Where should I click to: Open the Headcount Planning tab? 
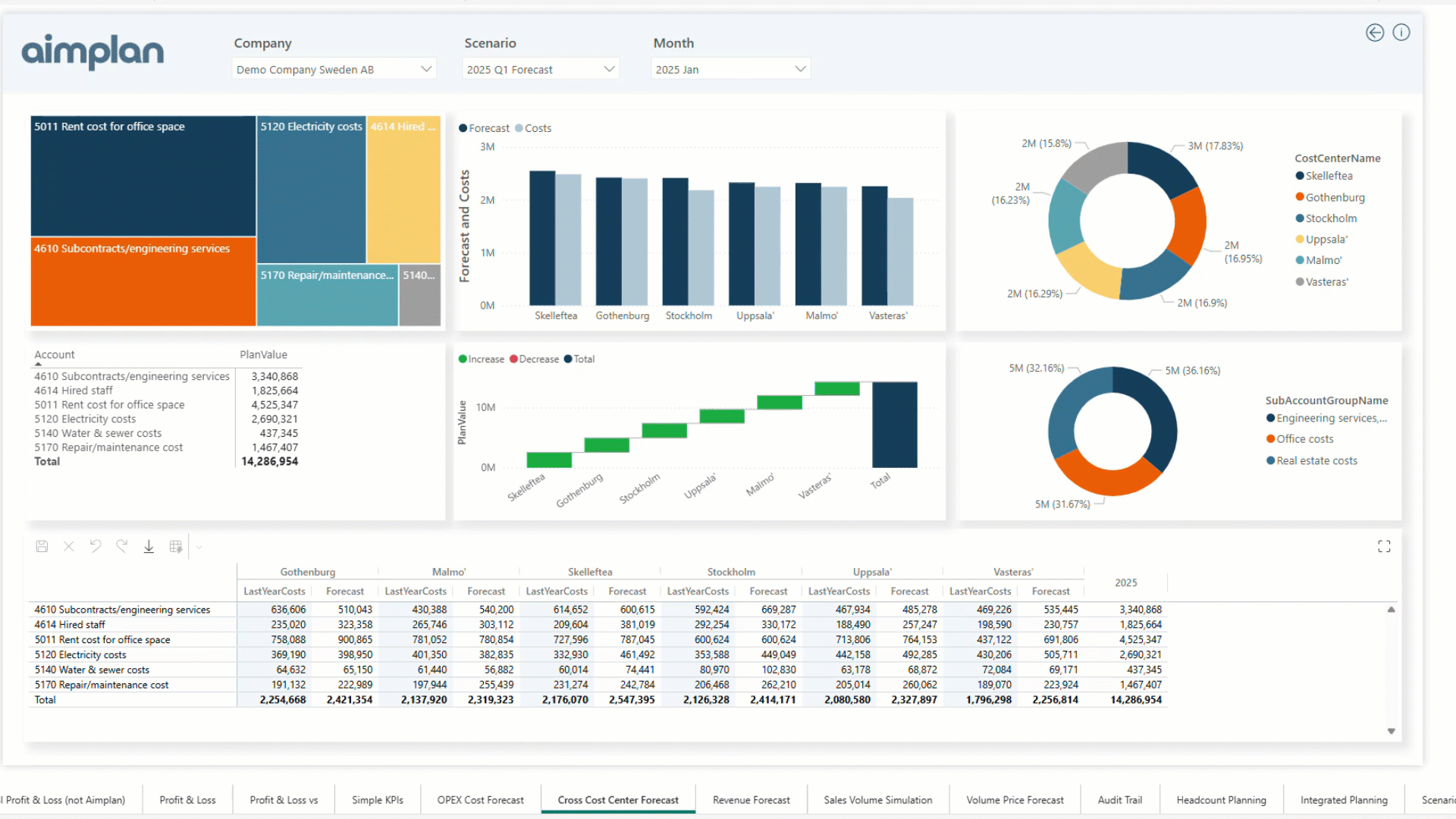tap(1221, 799)
